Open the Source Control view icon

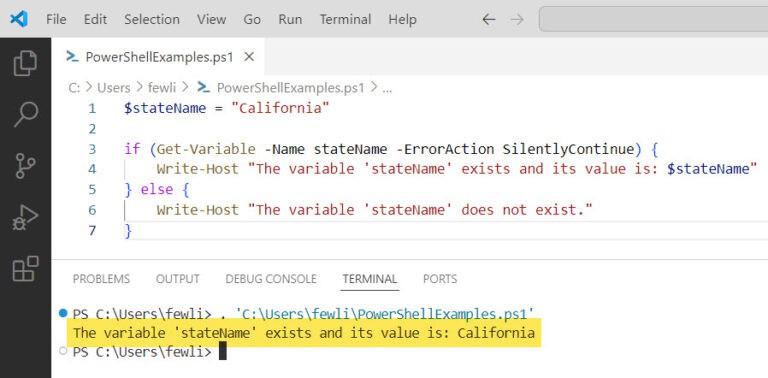[x=25, y=166]
